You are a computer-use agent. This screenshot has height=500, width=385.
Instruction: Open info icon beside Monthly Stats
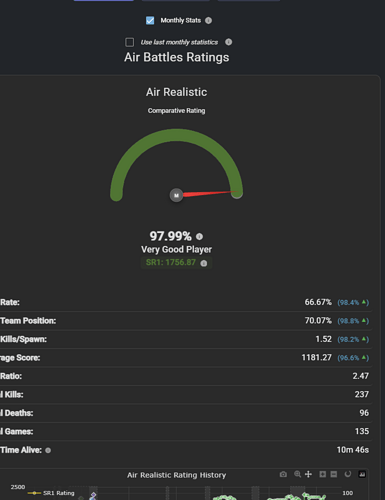208,20
